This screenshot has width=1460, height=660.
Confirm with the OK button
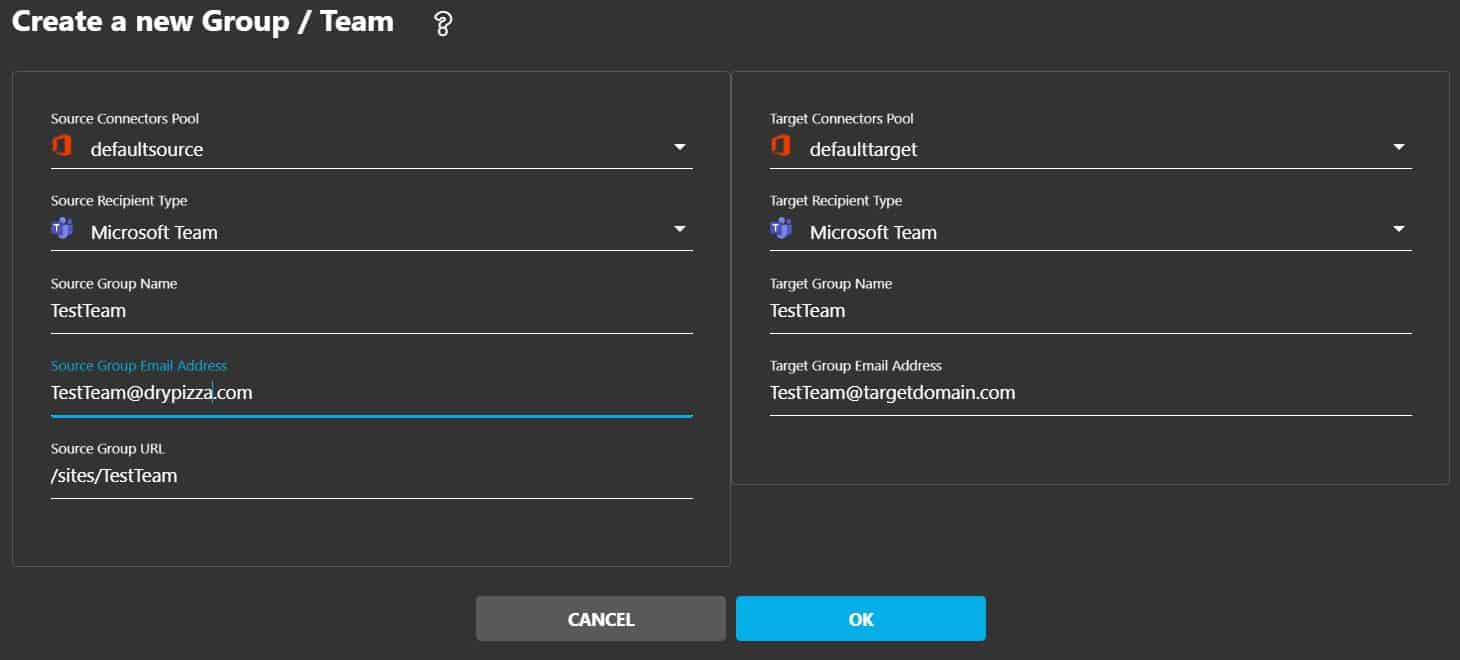[861, 619]
